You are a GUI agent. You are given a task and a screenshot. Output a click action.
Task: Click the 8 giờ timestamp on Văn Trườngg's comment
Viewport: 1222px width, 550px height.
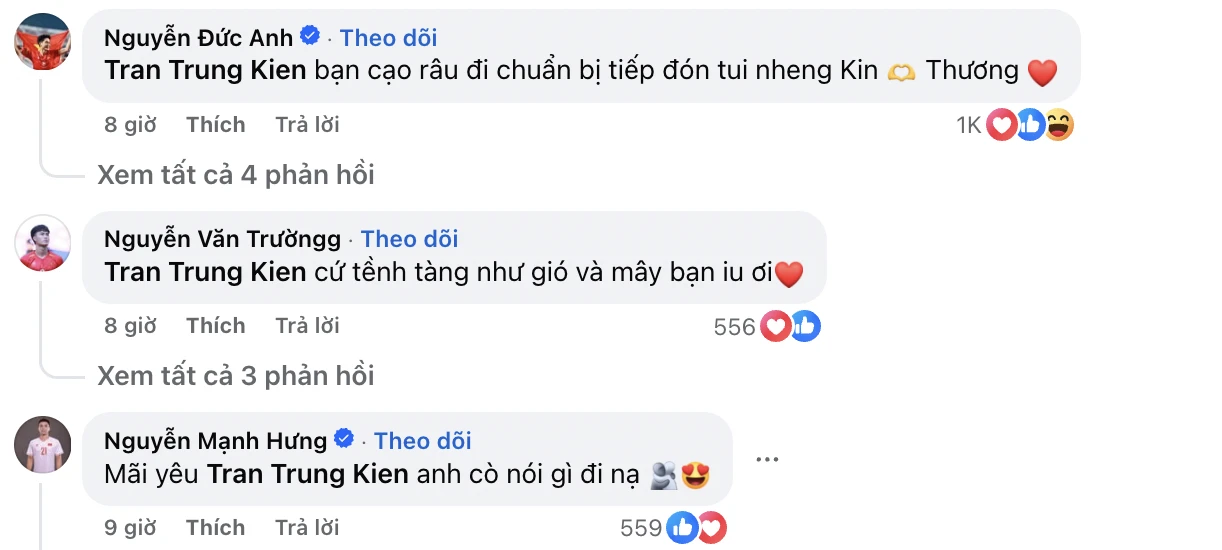(130, 326)
